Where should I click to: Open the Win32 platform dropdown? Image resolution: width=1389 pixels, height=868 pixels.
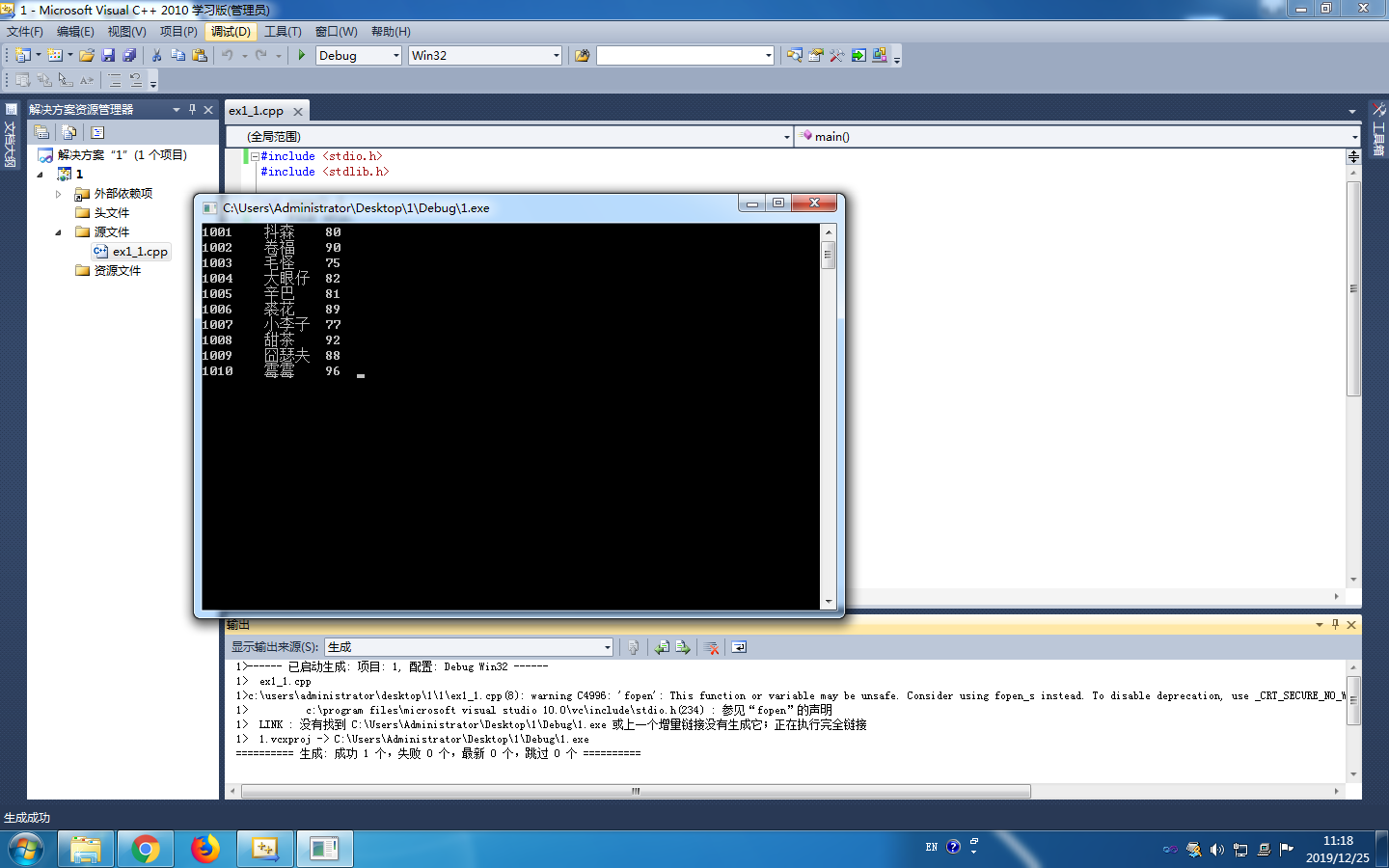coord(556,56)
